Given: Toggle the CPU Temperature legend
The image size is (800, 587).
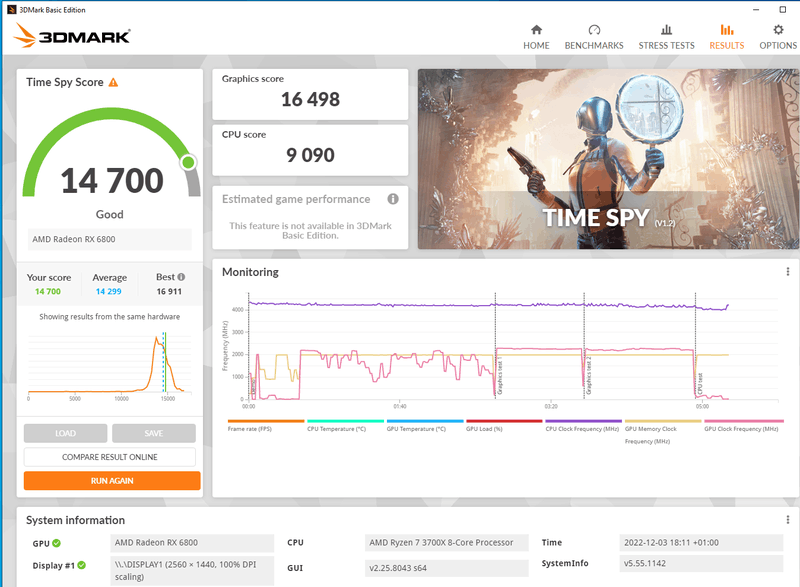Looking at the screenshot, I should [x=345, y=426].
